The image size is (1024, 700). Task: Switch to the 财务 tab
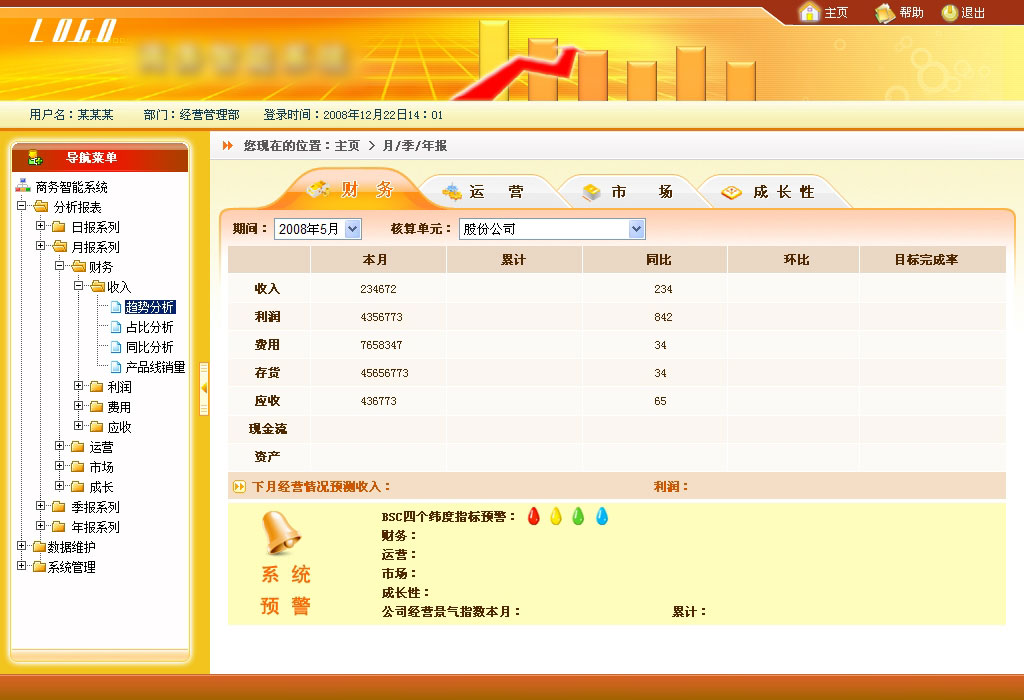[353, 190]
